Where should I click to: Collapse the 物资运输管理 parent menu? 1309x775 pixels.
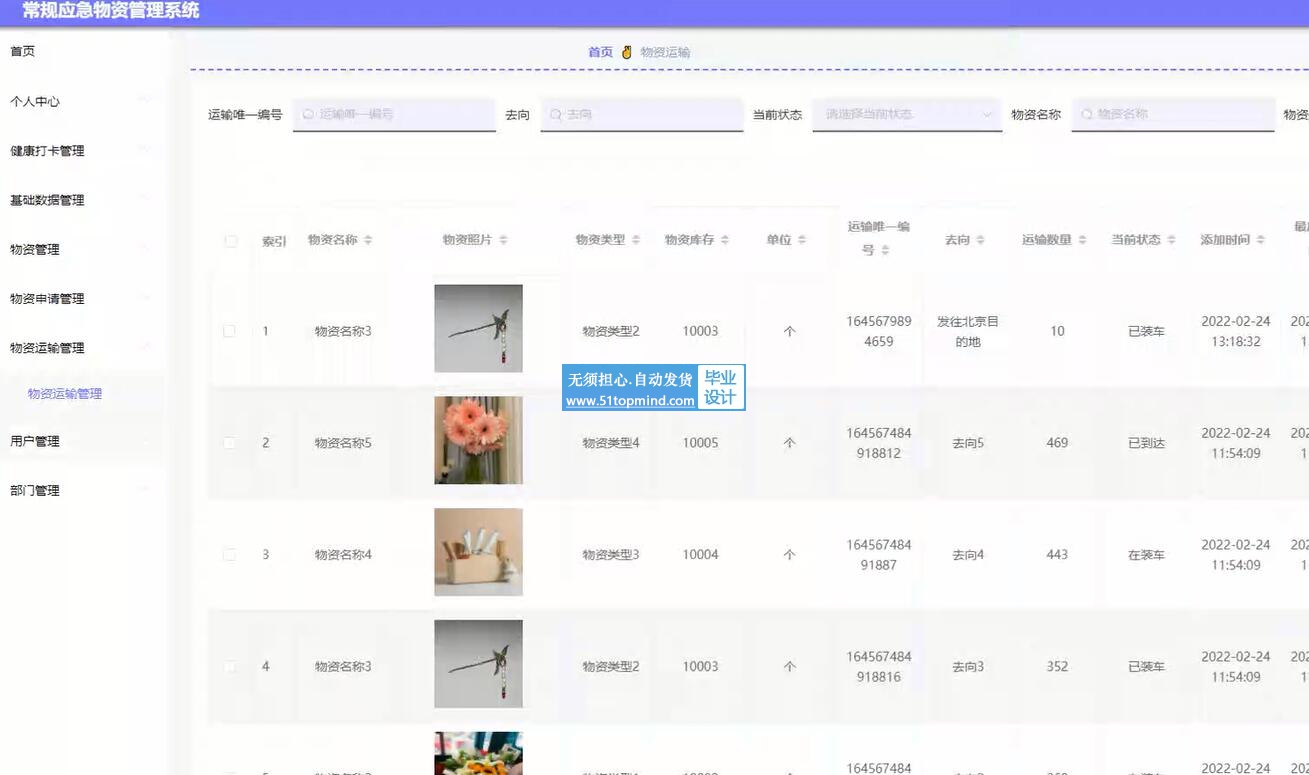[x=82, y=348]
